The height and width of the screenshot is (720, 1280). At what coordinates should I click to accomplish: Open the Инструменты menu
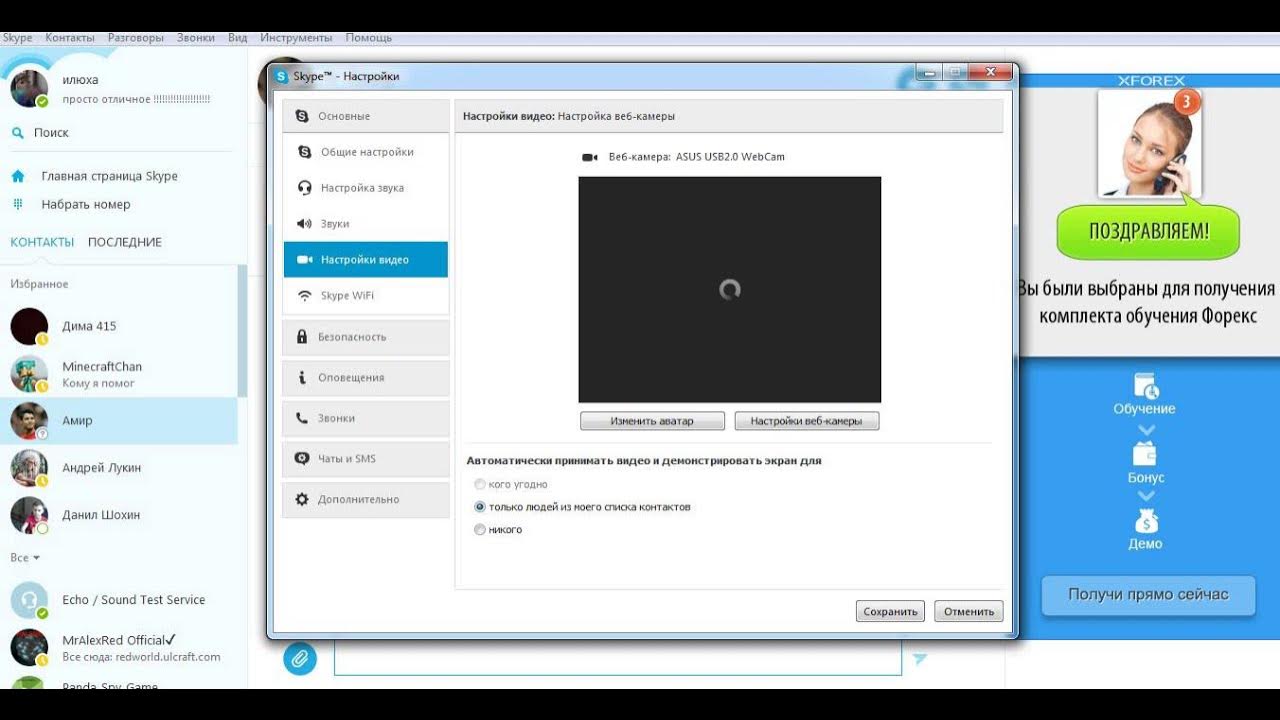click(x=296, y=37)
